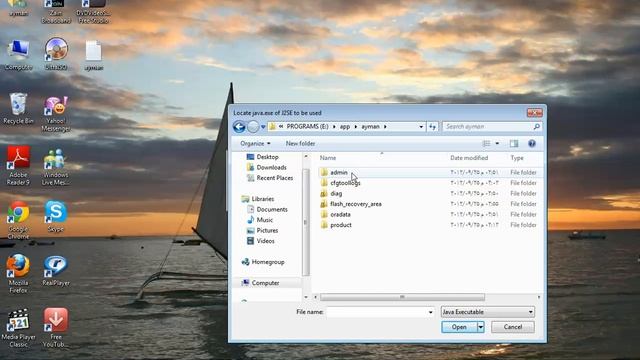Image resolution: width=640 pixels, height=360 pixels.
Task: Change view using the views icon
Action: pyautogui.click(x=486, y=144)
